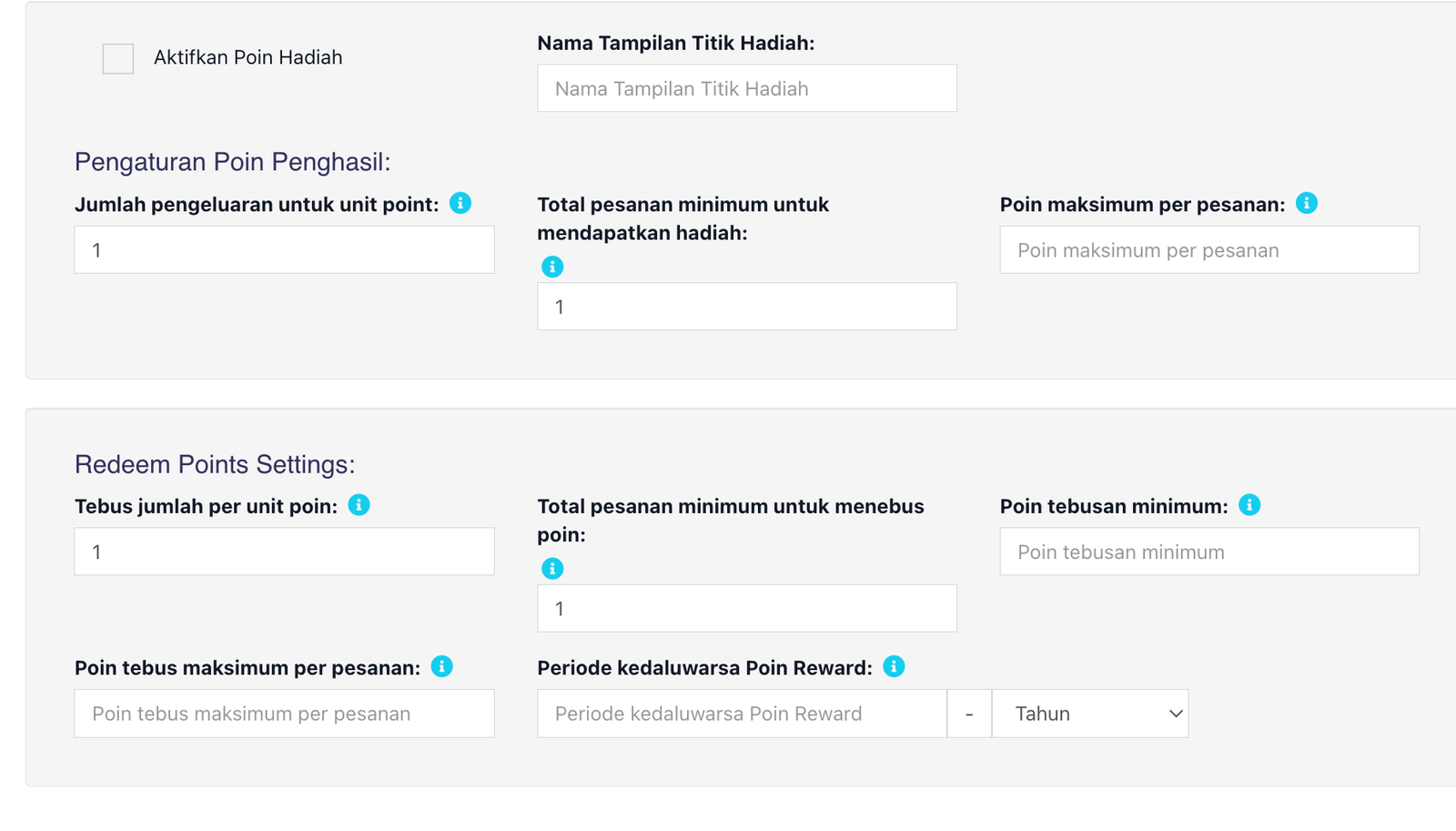Click the Total pesanan minimum menebus poin input

(x=746, y=608)
